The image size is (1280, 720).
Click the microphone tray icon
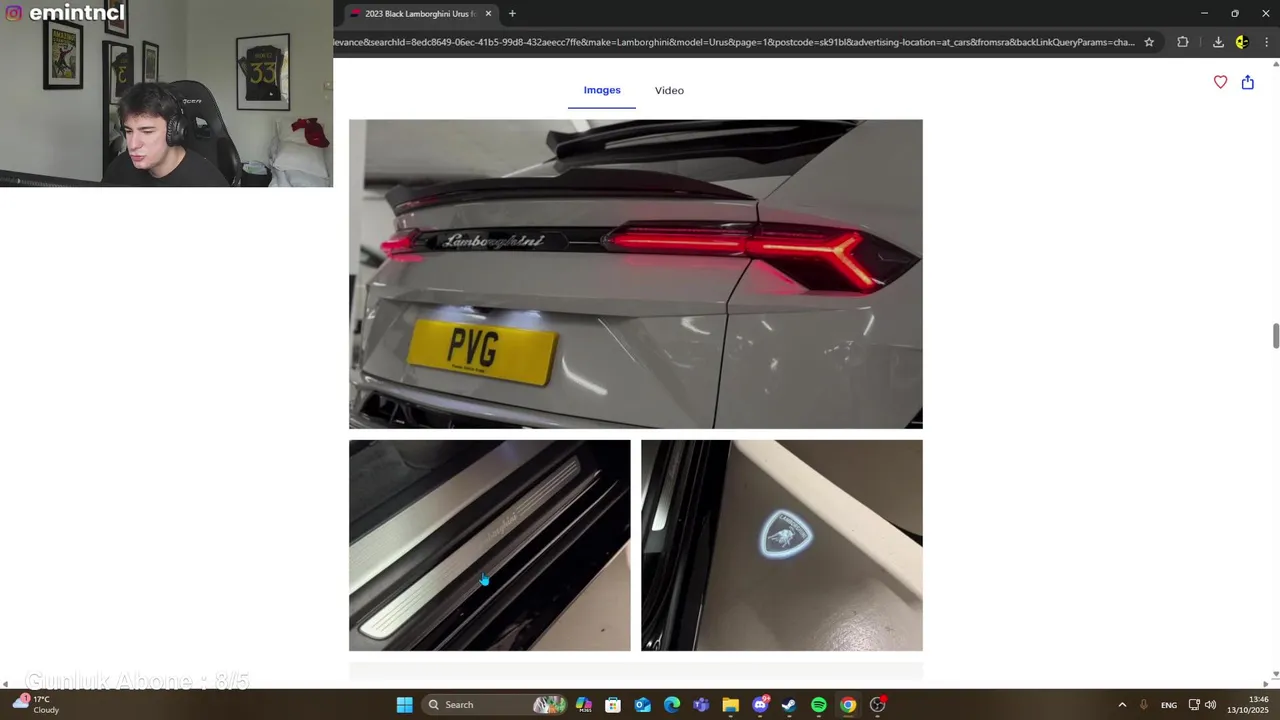pyautogui.click(x=1144, y=705)
